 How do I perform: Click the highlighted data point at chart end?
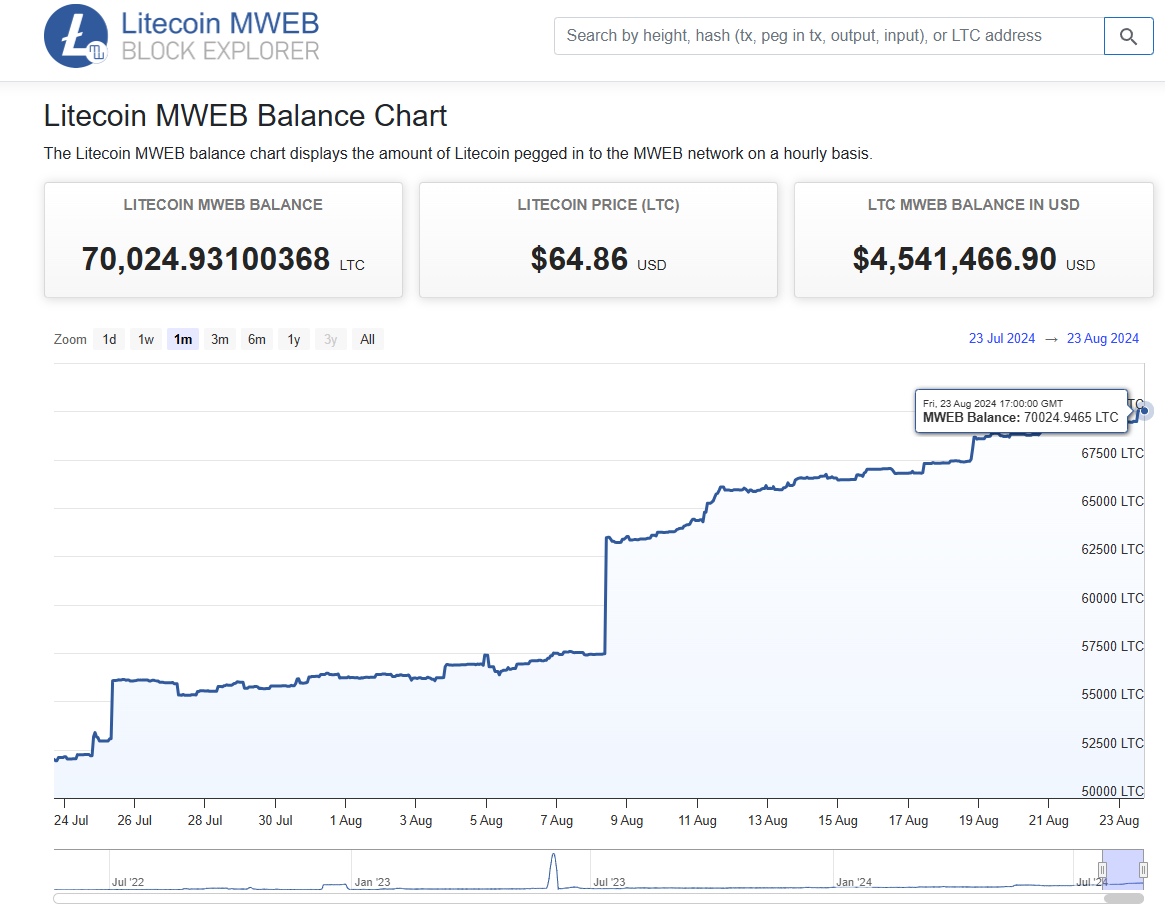tap(1144, 410)
